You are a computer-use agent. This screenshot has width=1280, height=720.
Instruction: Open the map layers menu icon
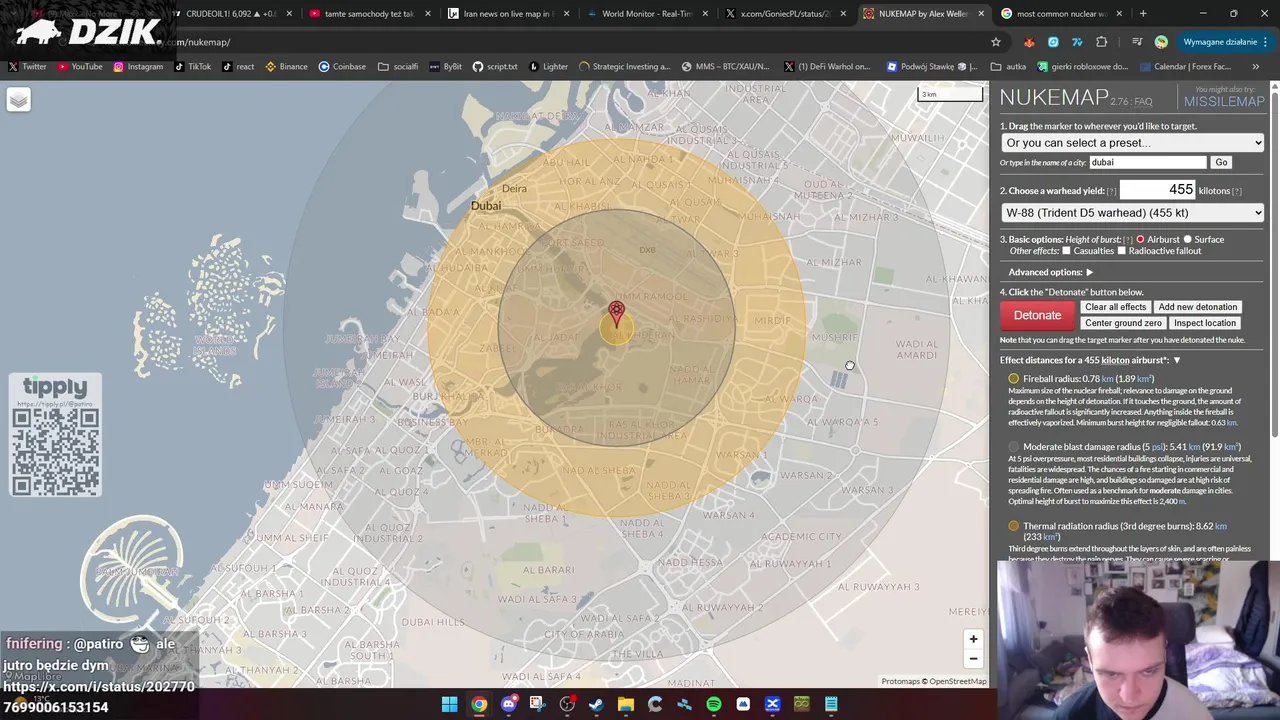click(18, 100)
